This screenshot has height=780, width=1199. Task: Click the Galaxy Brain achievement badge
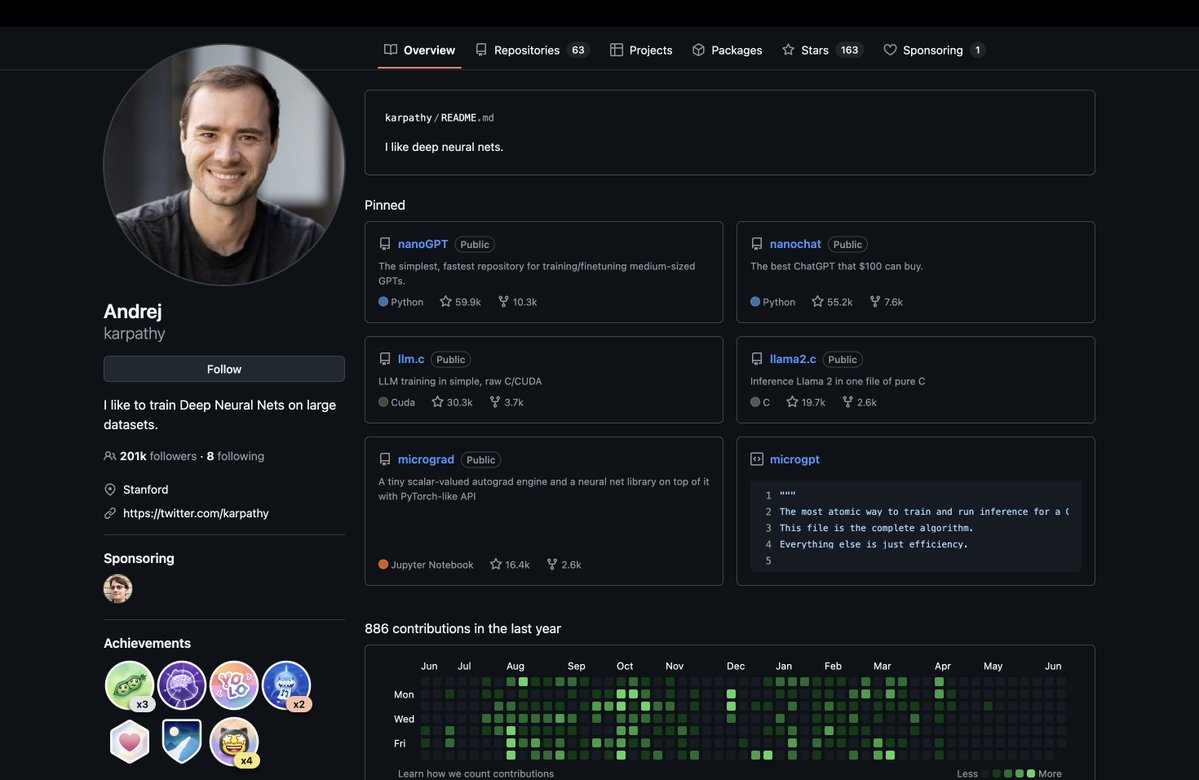point(181,685)
